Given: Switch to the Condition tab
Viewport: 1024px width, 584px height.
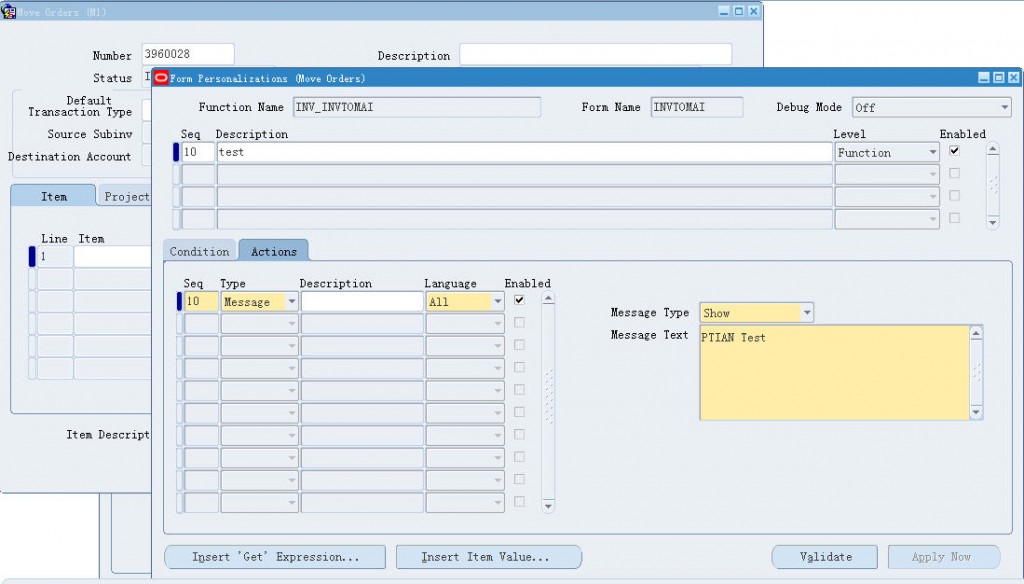Looking at the screenshot, I should click(x=199, y=251).
